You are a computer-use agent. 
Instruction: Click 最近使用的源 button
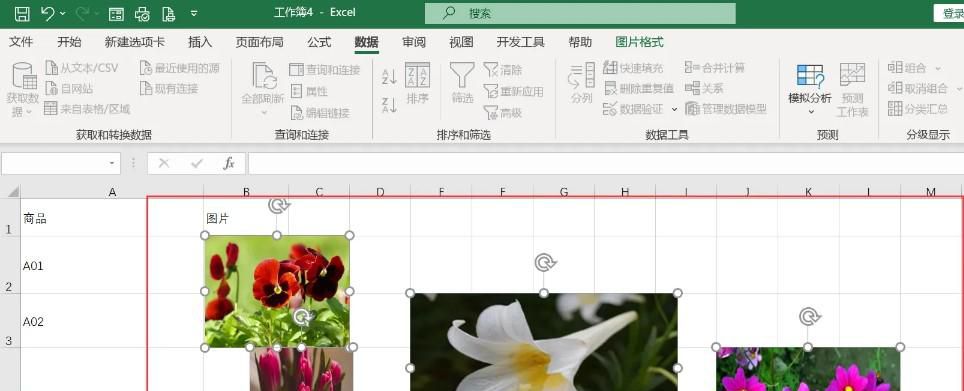click(x=180, y=68)
